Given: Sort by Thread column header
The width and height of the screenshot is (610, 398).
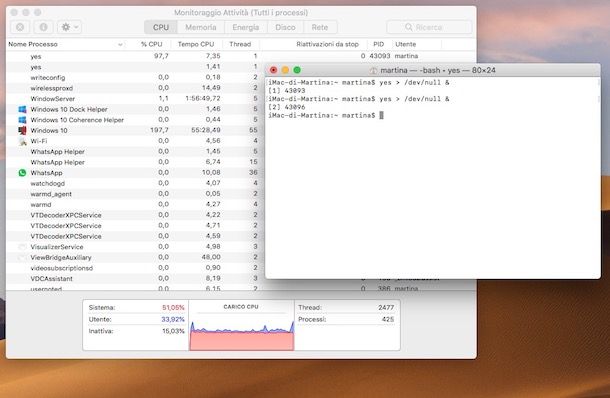Looking at the screenshot, I should click(x=240, y=44).
